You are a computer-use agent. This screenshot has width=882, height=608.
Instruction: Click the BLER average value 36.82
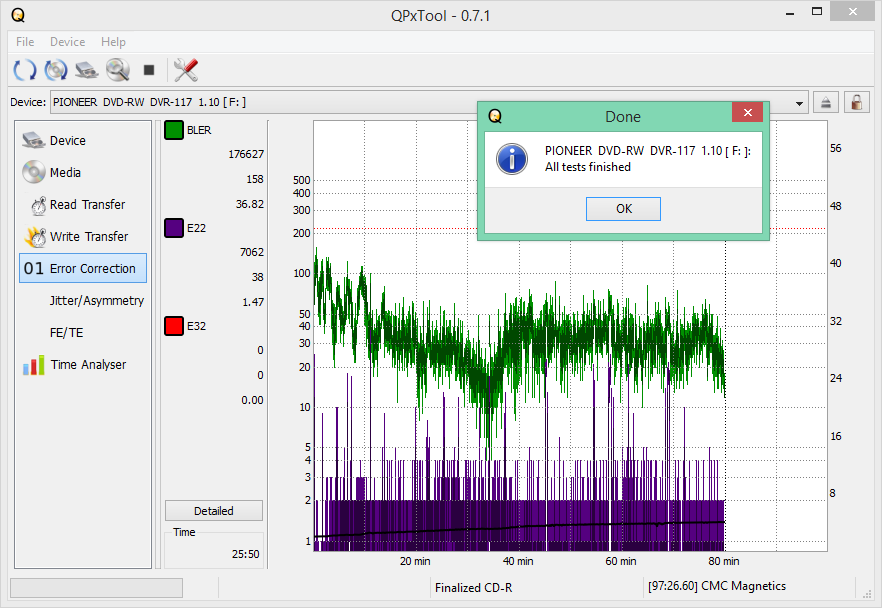[250, 204]
